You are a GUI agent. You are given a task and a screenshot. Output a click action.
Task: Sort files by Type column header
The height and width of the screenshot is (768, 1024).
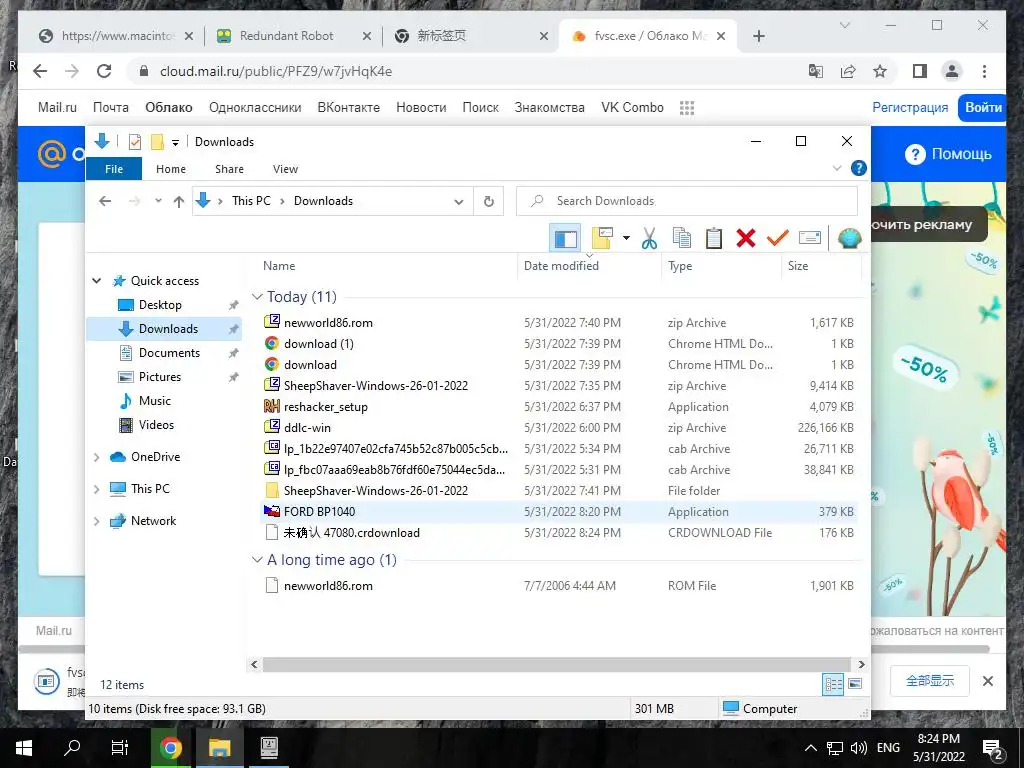pyautogui.click(x=680, y=266)
